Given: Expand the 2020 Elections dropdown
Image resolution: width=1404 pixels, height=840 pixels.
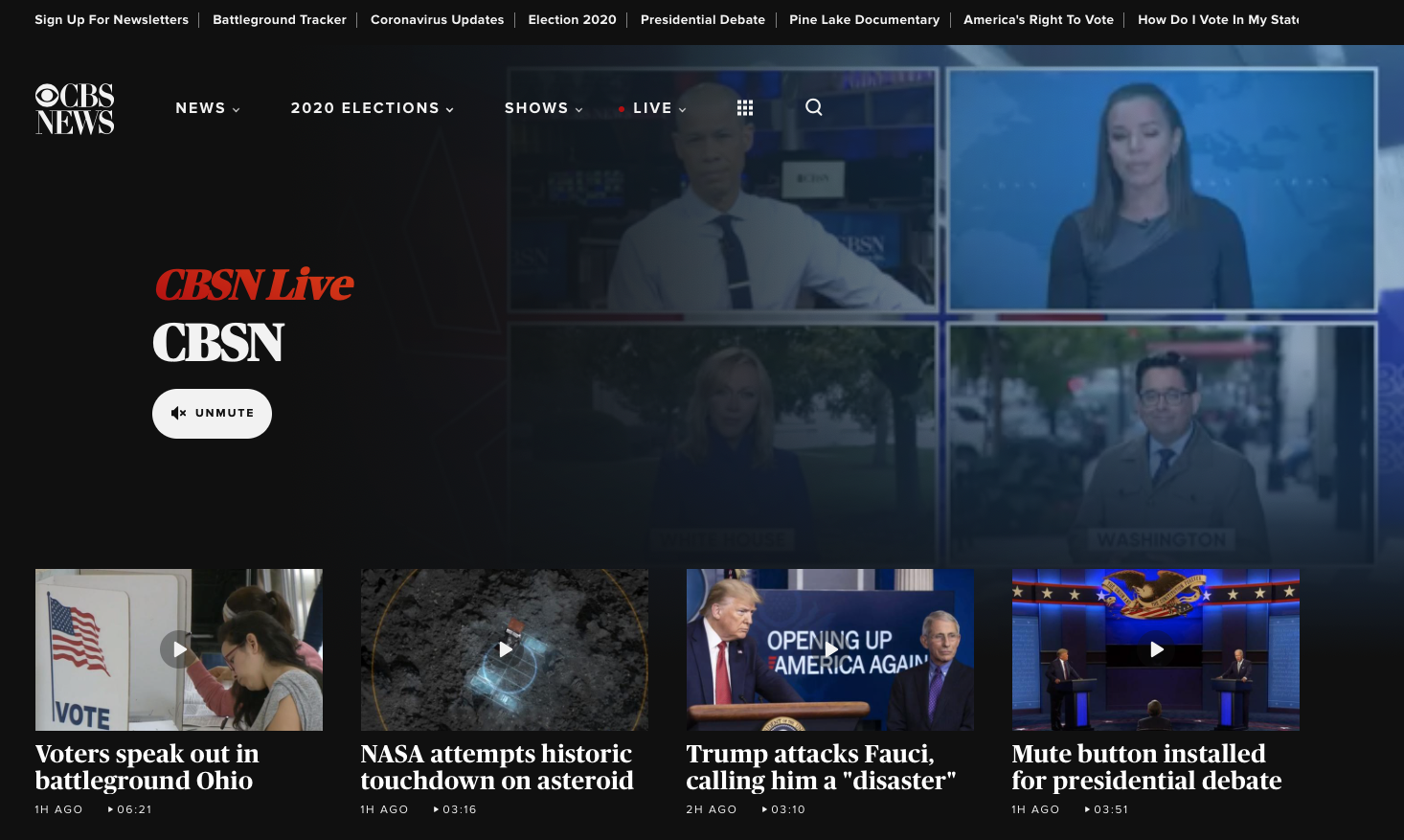Looking at the screenshot, I should point(373,108).
